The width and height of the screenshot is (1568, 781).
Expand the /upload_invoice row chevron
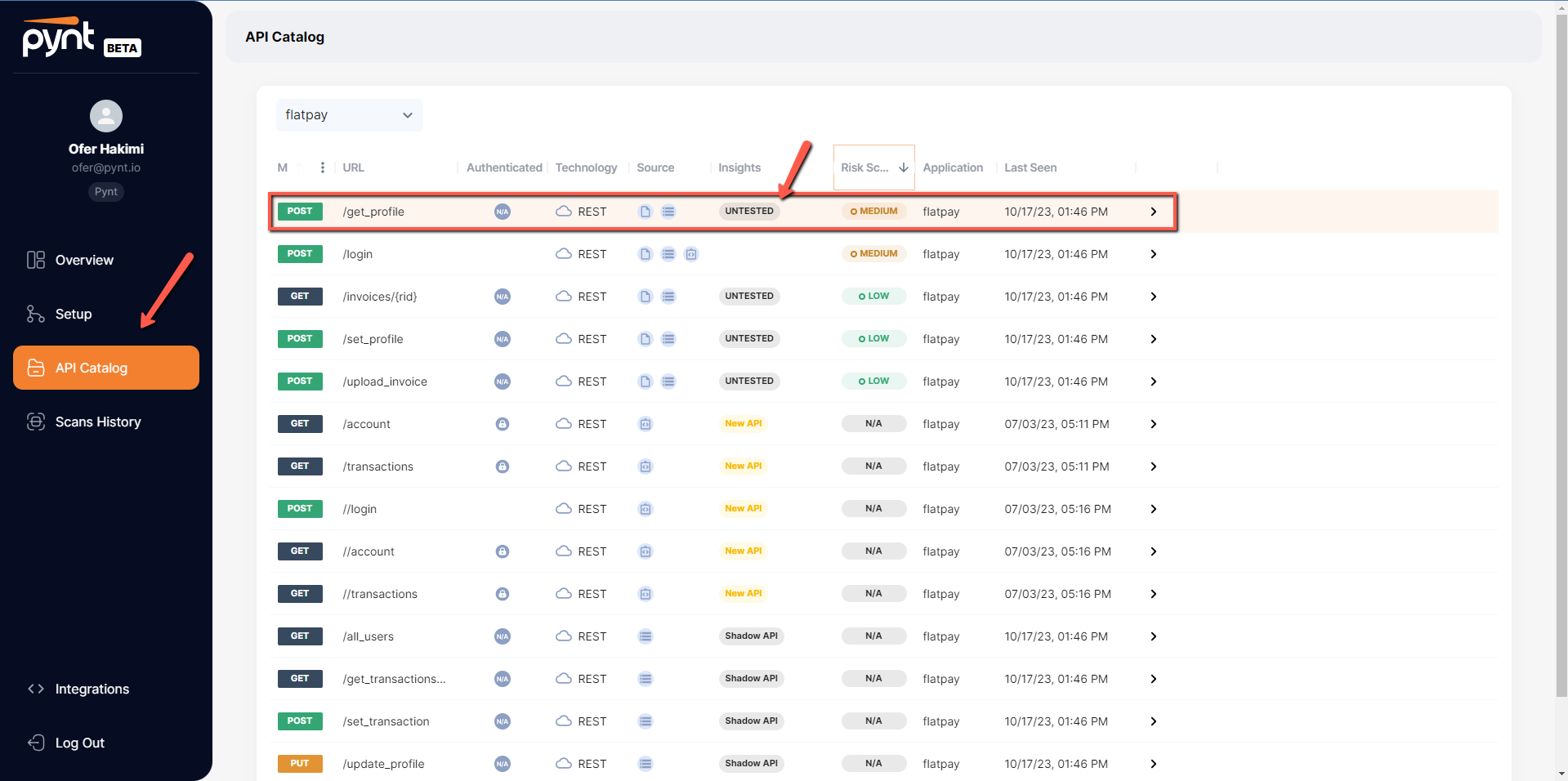(1153, 382)
